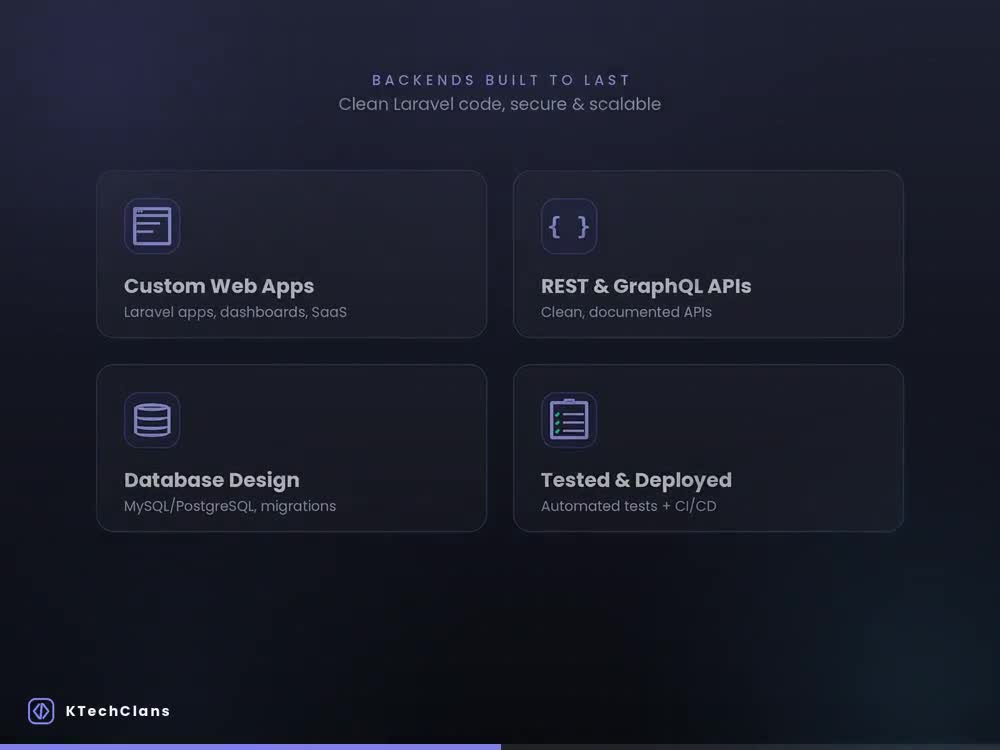This screenshot has height=750, width=1000.
Task: Click "Clean, documented APIs" text
Action: (626, 312)
